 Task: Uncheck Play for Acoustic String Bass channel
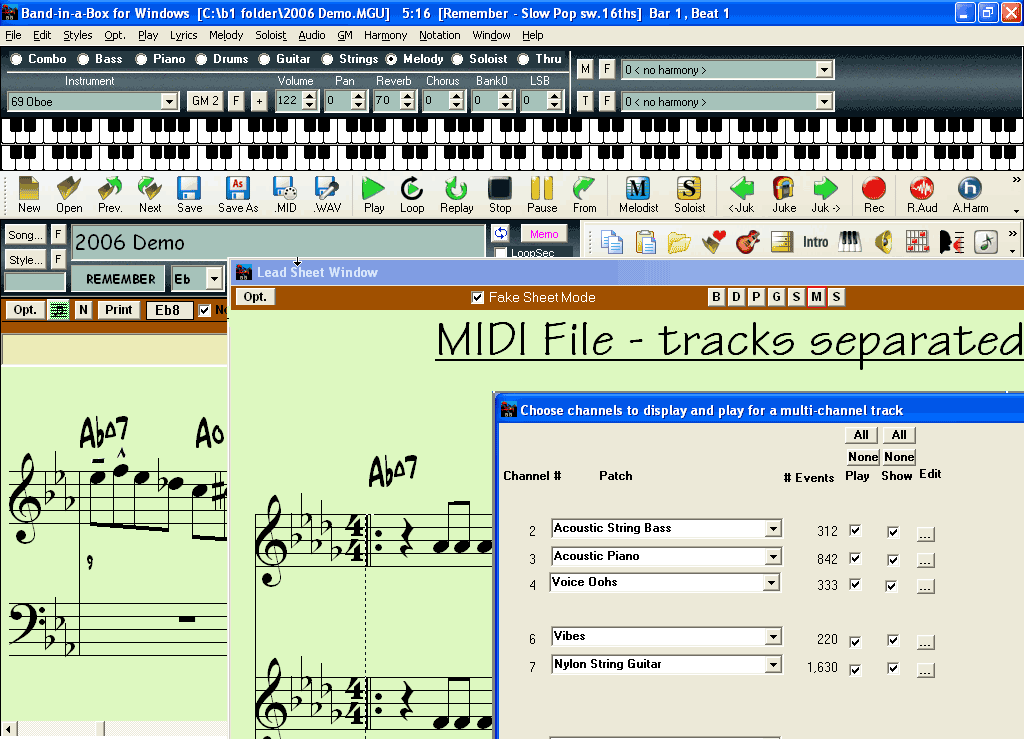(855, 531)
